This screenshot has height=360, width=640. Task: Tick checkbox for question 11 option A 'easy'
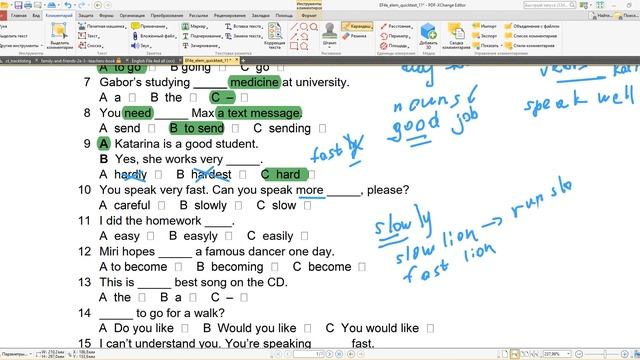151,236
